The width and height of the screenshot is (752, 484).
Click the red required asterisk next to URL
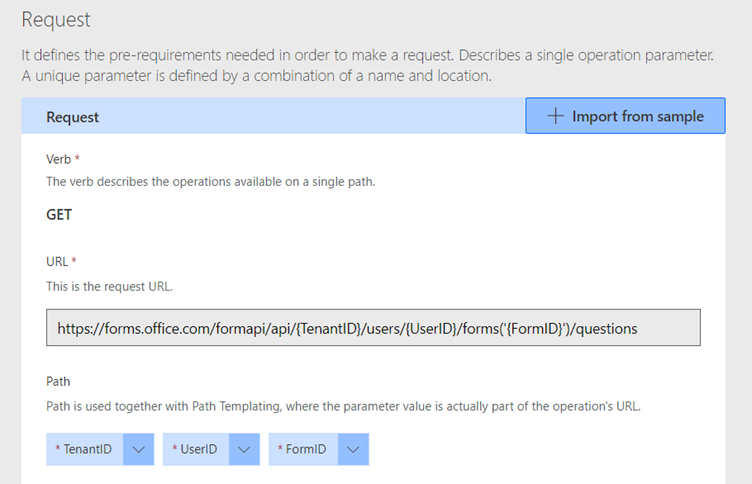74,260
